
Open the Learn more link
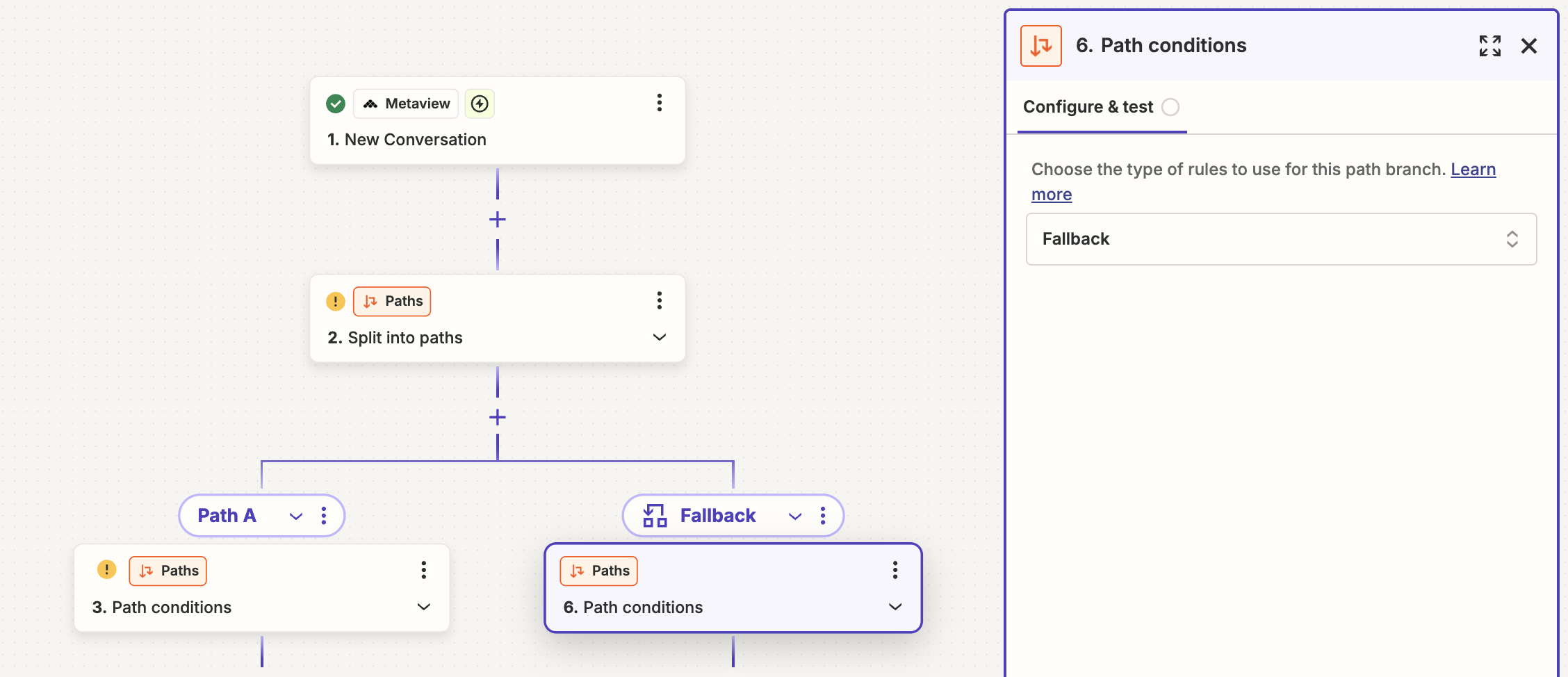click(x=1473, y=170)
